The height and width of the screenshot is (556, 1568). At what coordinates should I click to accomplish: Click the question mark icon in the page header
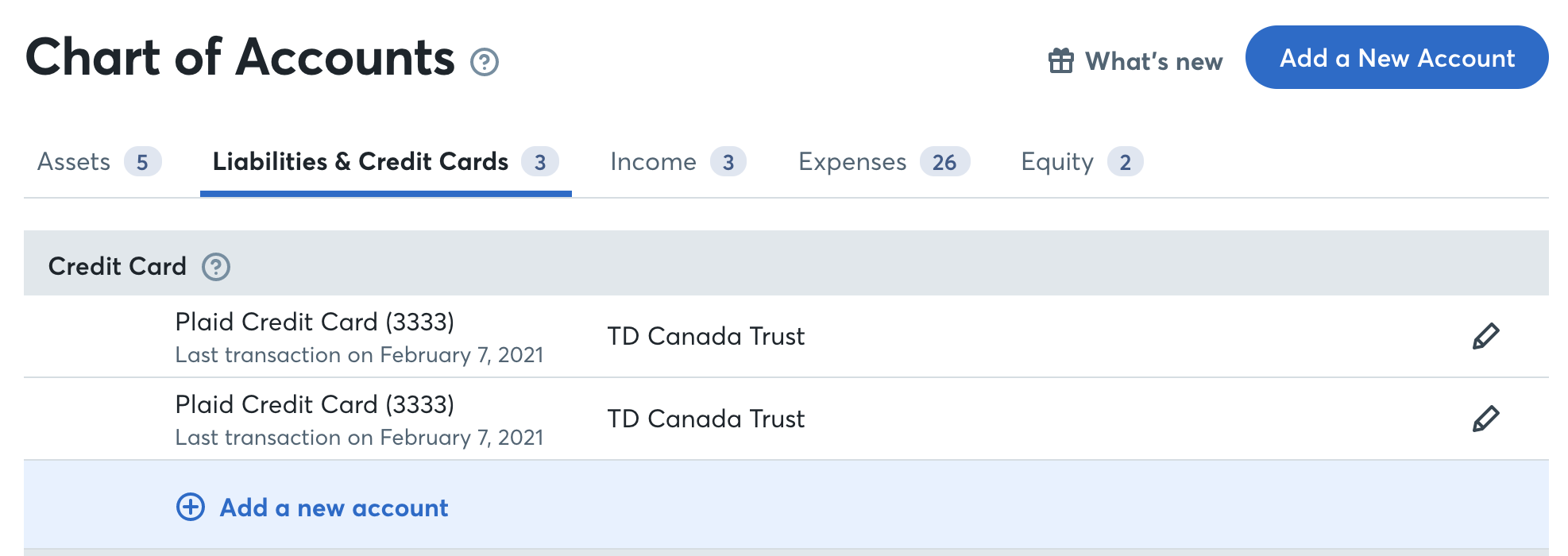[x=485, y=62]
